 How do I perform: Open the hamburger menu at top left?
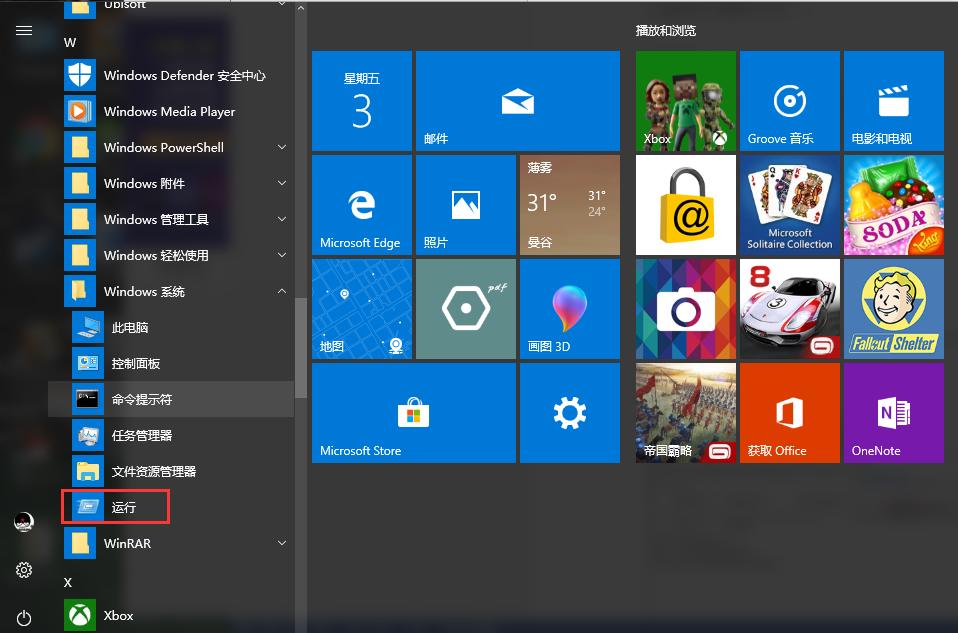click(x=24, y=31)
